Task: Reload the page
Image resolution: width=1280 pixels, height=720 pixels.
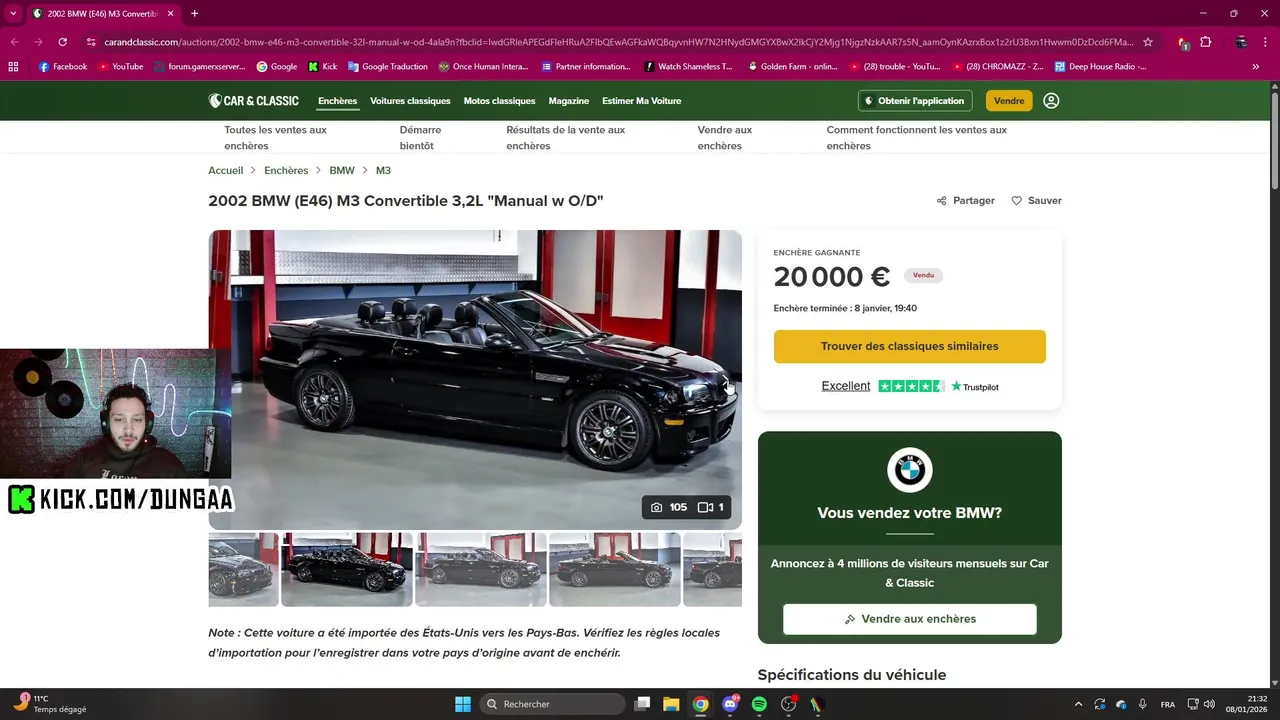Action: 63,42
